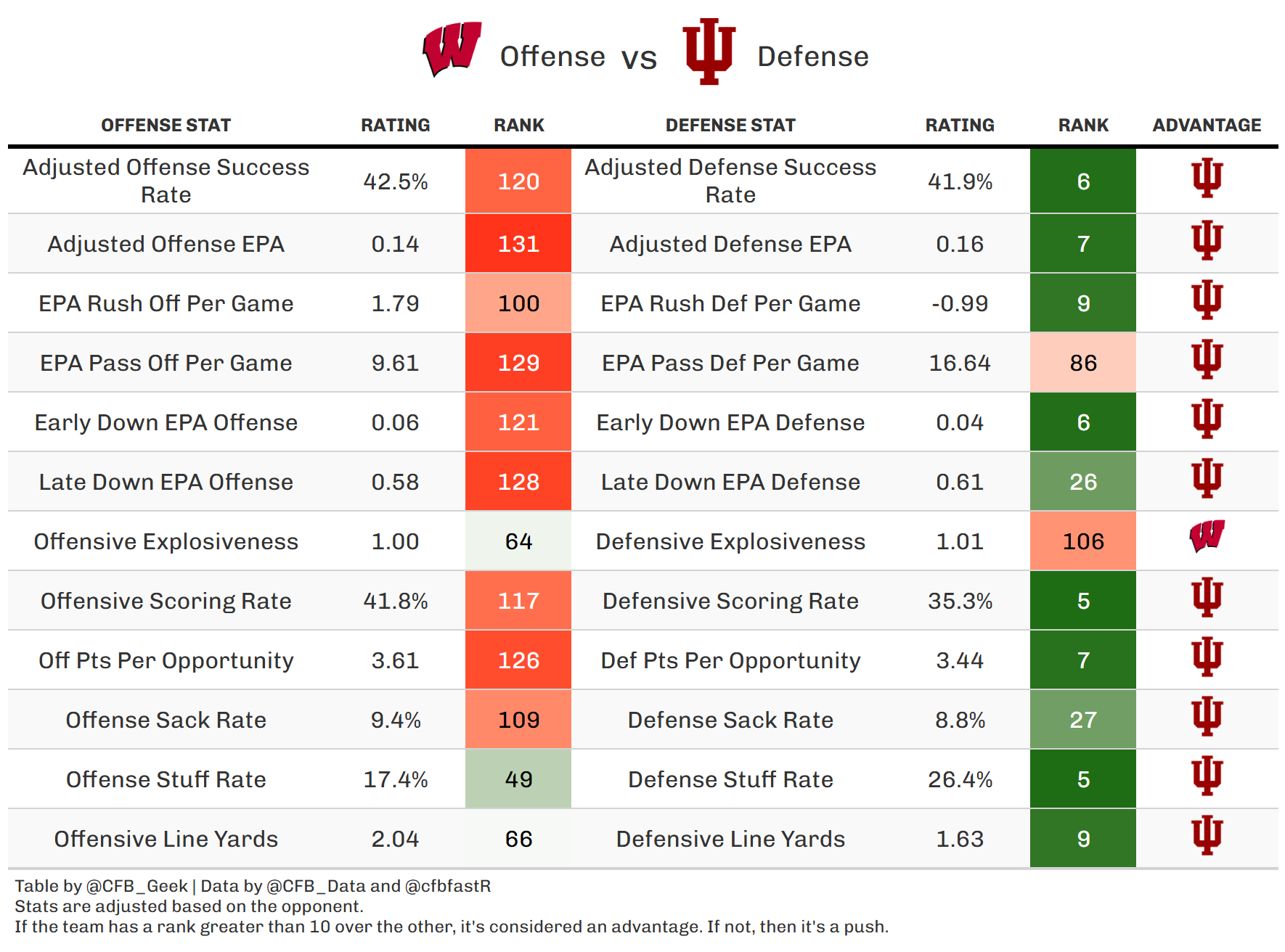Viewport: 1285px width, 952px height.
Task: Click the Wisconsin advantage logo for Explosiveness row
Action: tap(1207, 537)
